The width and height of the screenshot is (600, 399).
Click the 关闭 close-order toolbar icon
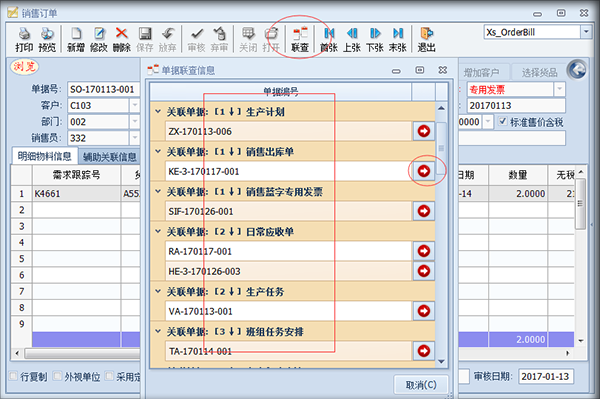(x=248, y=39)
